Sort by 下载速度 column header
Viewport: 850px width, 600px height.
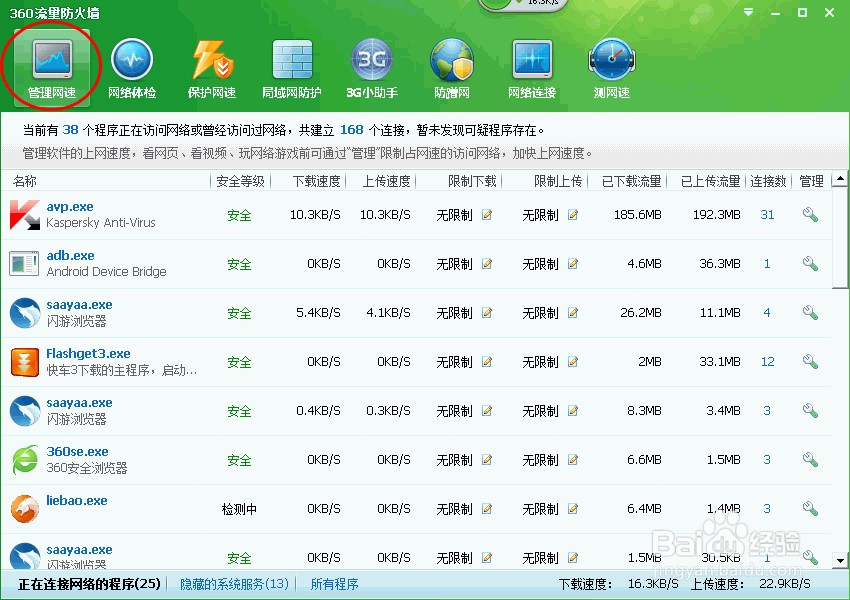316,181
